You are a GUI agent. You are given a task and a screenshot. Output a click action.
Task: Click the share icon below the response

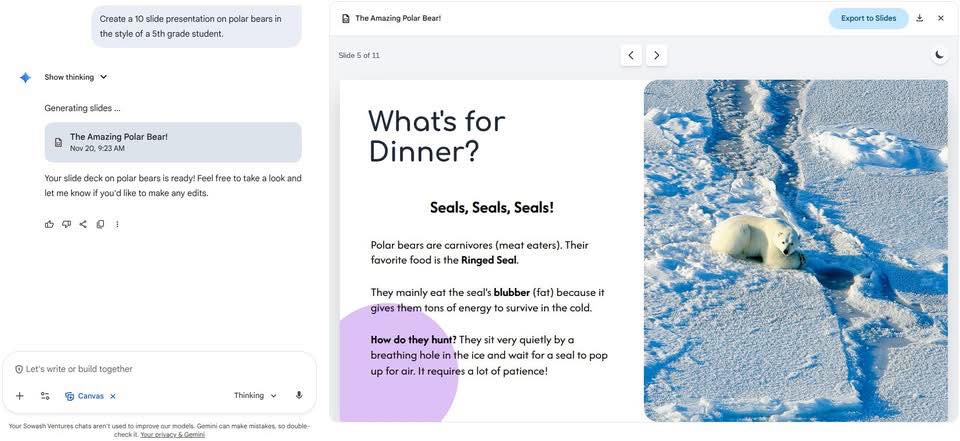tap(83, 224)
